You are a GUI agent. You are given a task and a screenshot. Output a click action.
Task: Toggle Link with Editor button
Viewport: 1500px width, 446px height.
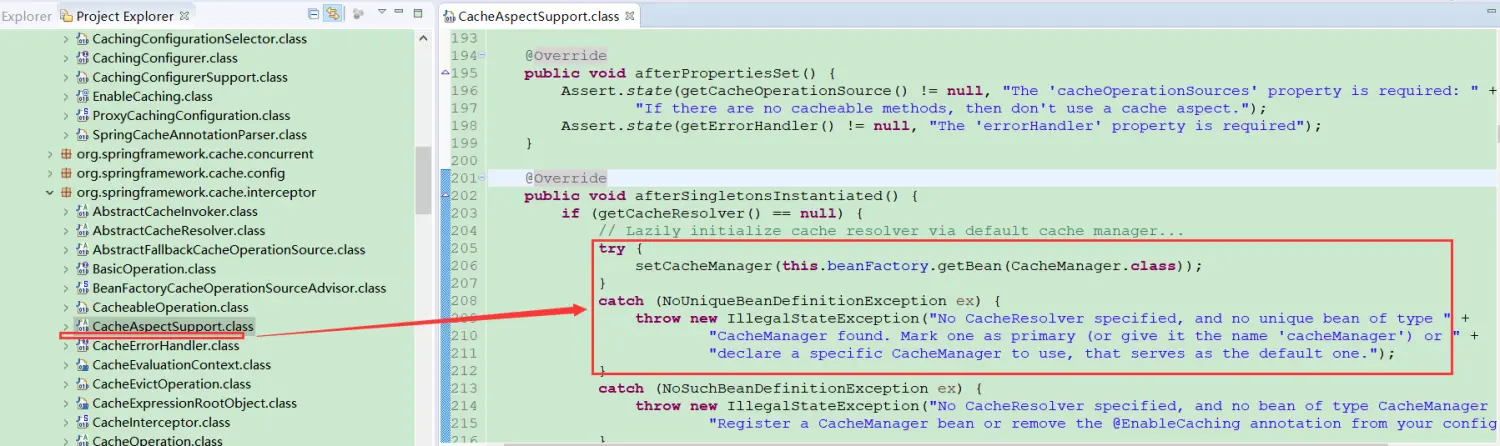(333, 14)
